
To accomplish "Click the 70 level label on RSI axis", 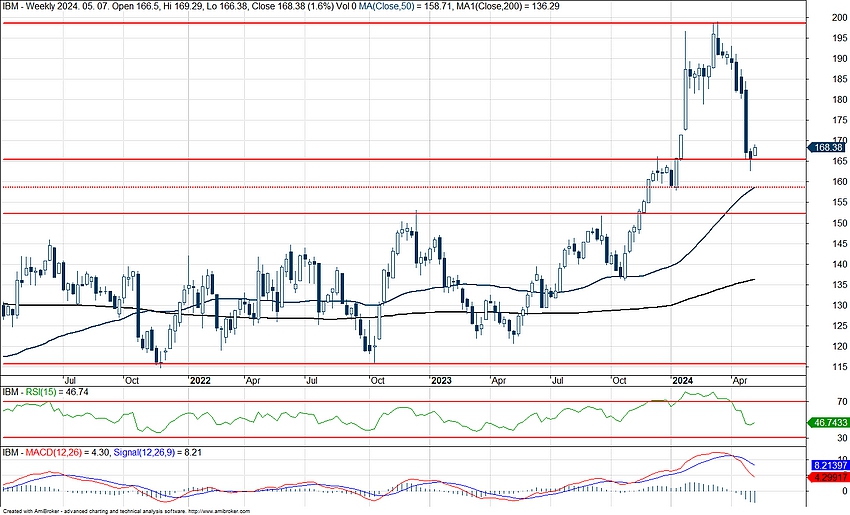I will pos(842,402).
